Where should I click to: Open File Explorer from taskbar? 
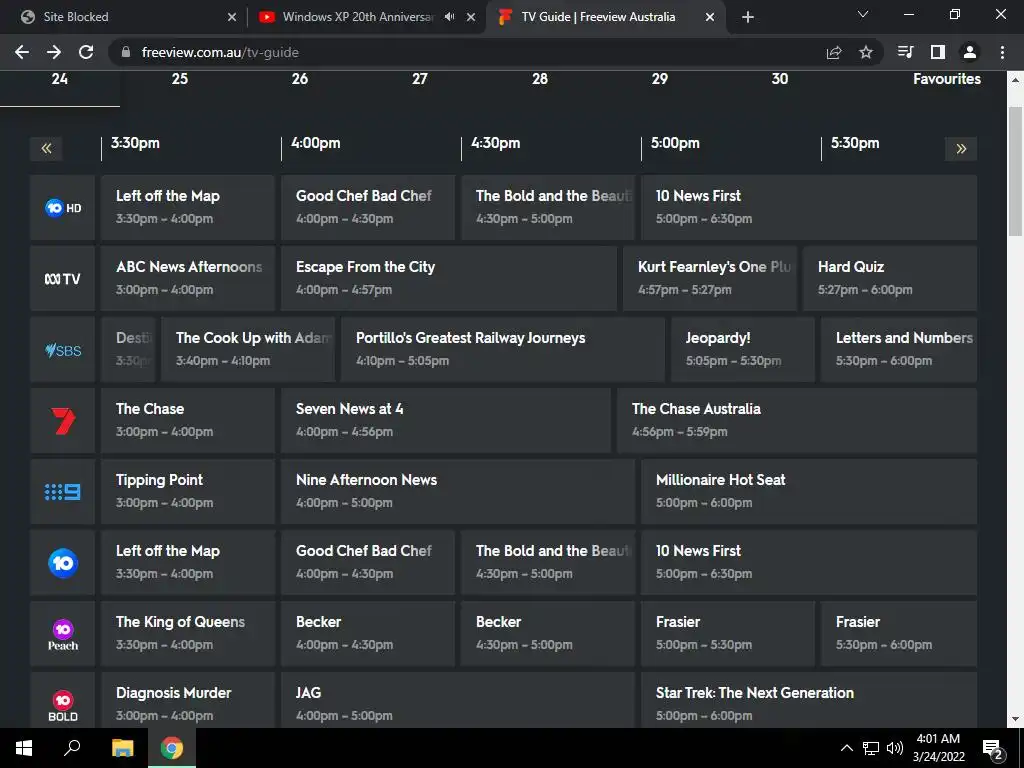122,748
